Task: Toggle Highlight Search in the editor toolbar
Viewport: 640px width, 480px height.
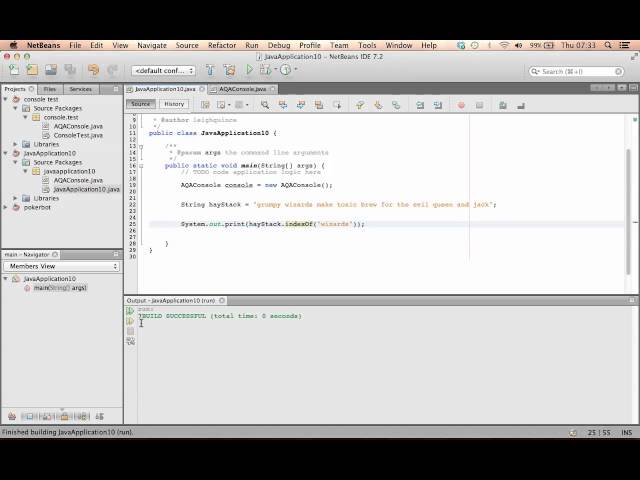Action: click(x=319, y=105)
